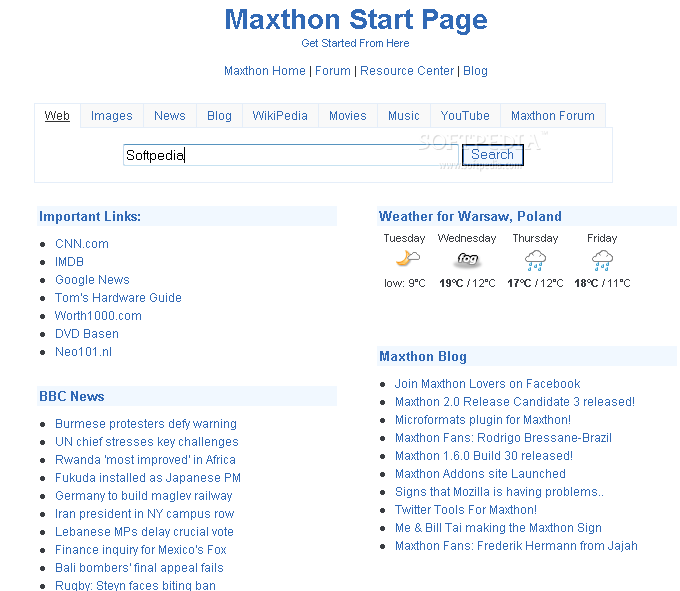Open the Resource Center link
Screen dimensions: 680x591
coord(407,71)
